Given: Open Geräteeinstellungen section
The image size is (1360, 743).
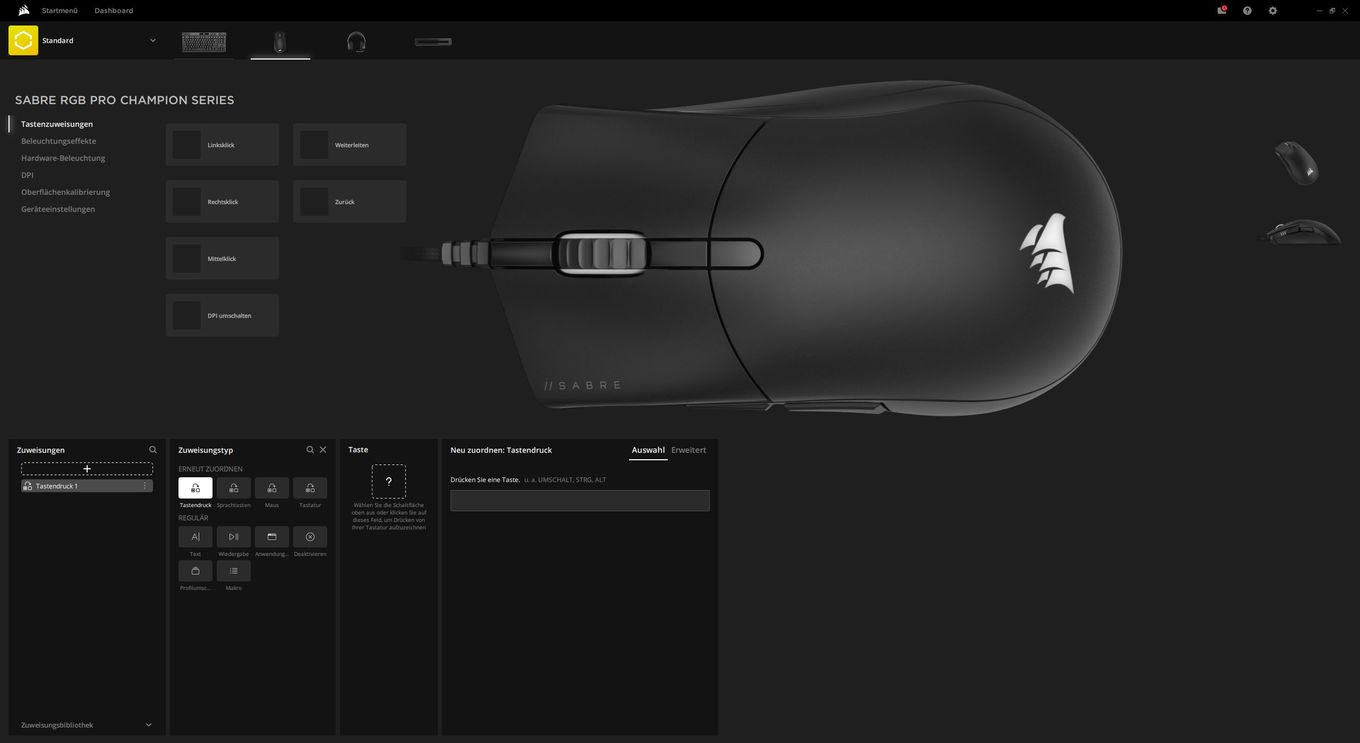Looking at the screenshot, I should 58,209.
